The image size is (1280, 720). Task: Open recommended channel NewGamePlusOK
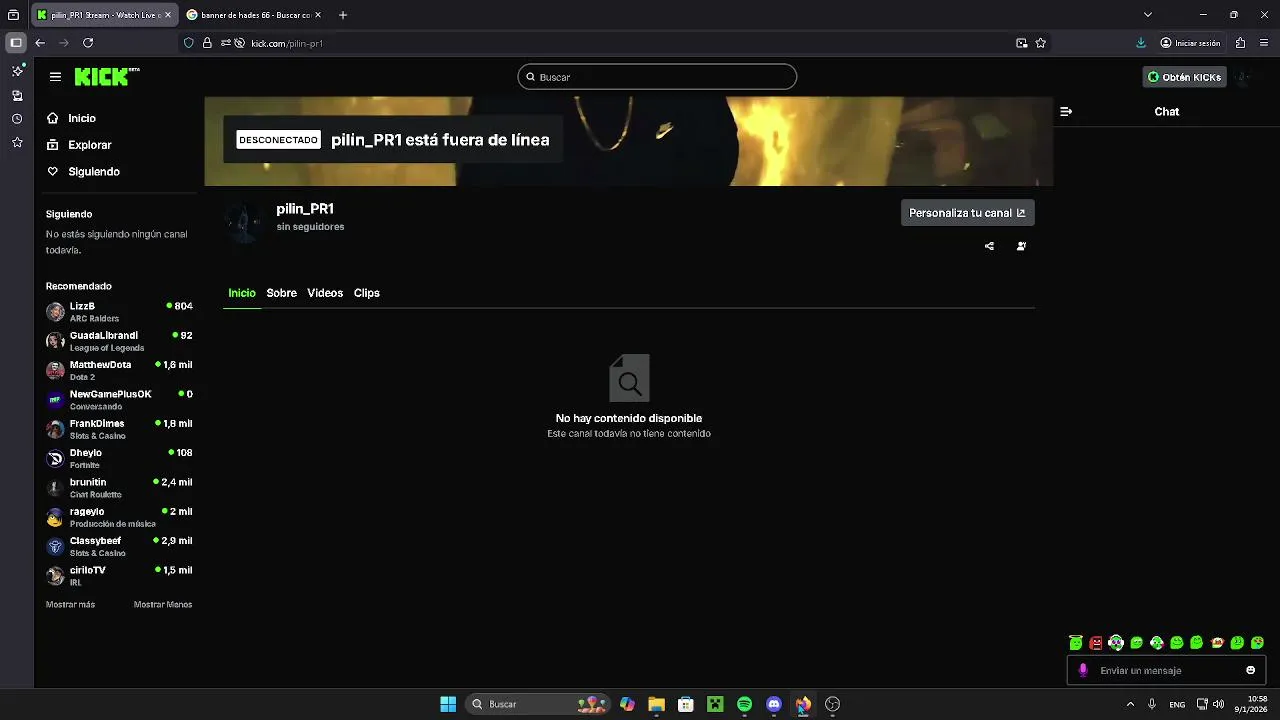pyautogui.click(x=119, y=400)
